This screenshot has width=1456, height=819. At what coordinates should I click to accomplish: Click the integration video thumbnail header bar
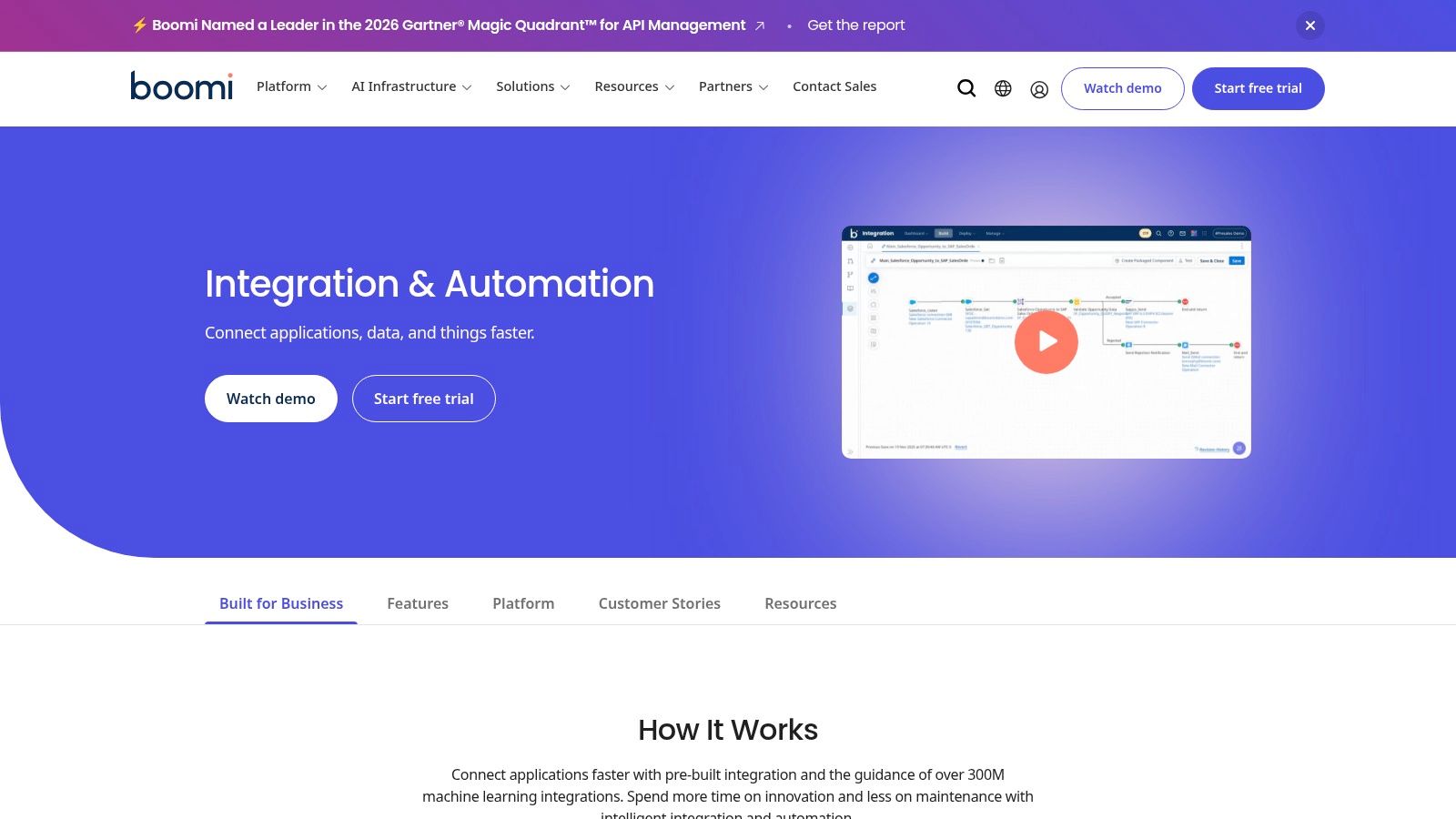point(1046,233)
